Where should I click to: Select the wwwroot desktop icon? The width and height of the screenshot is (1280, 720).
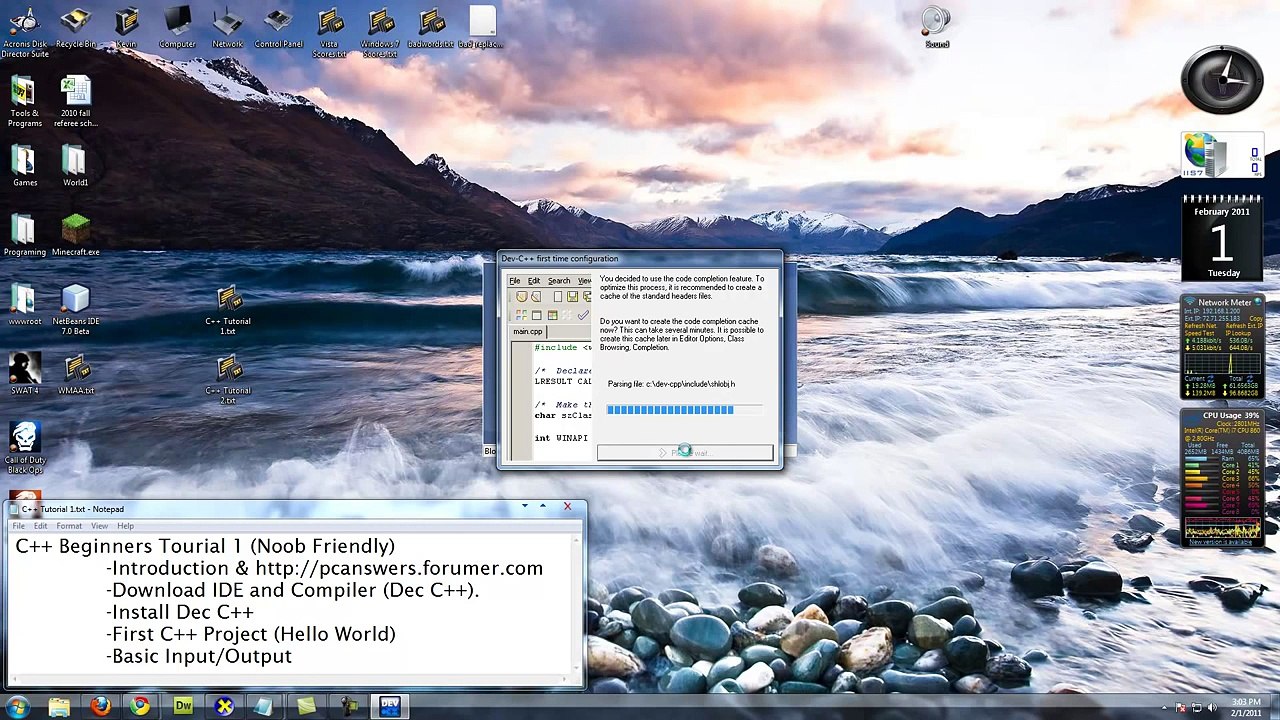pos(25,305)
